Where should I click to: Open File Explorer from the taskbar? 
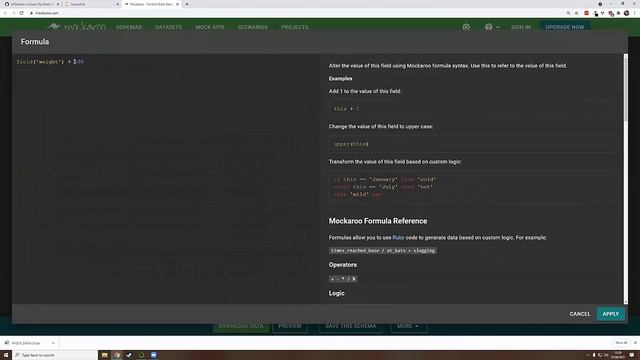pyautogui.click(x=104, y=355)
